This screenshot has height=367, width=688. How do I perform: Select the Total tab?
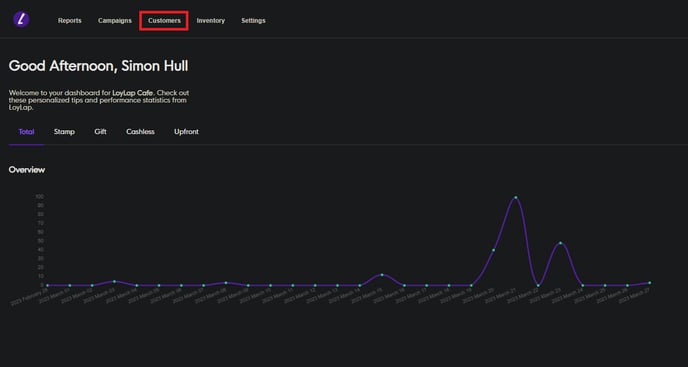[26, 132]
